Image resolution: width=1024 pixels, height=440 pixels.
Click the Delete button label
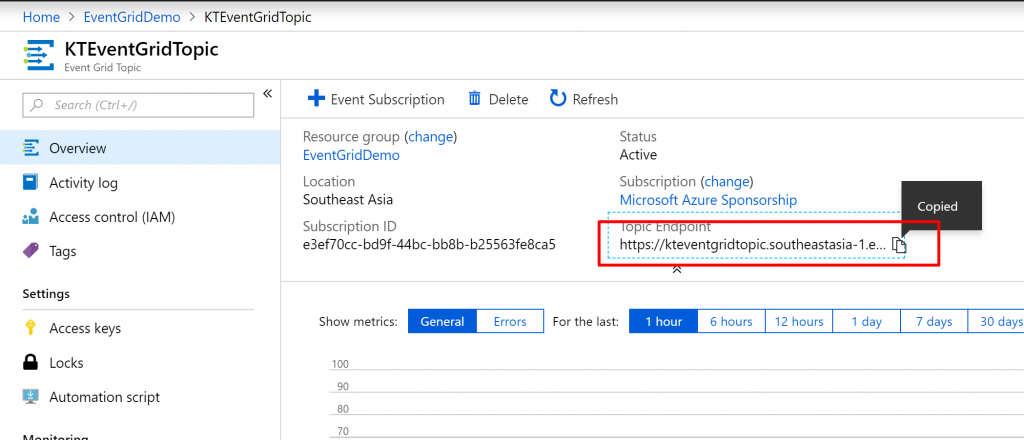tap(508, 99)
